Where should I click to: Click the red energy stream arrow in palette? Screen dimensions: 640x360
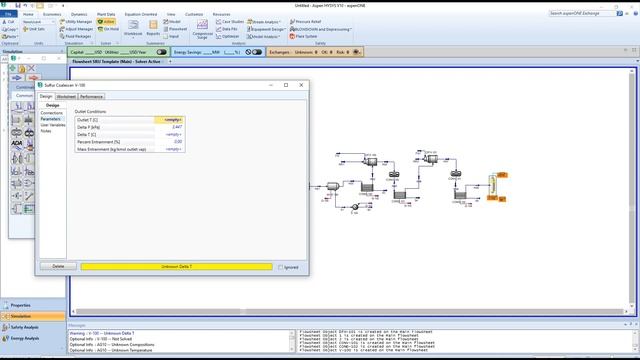click(33, 78)
